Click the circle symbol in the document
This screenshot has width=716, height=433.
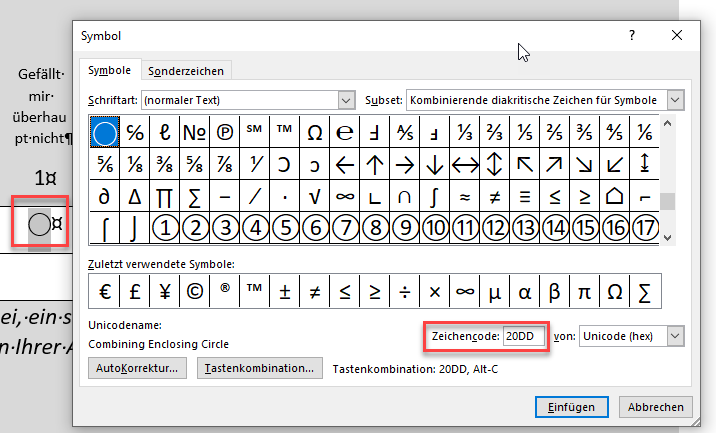pos(39,225)
